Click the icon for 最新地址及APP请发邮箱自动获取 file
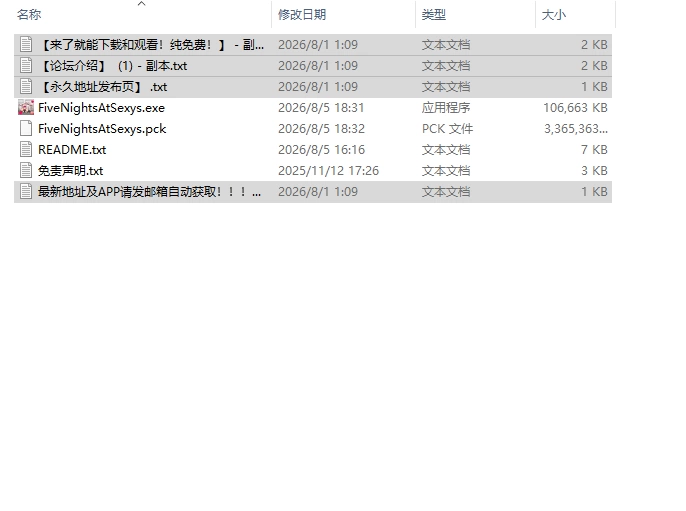The width and height of the screenshot is (686, 511). [26, 192]
